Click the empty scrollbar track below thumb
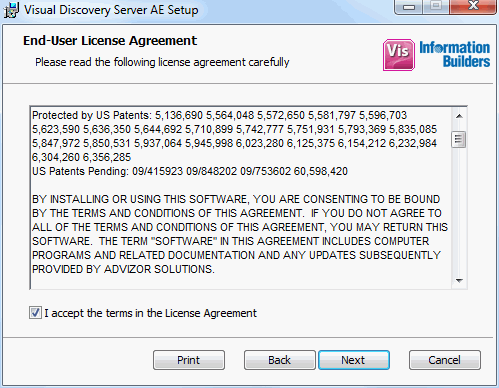 (459, 211)
